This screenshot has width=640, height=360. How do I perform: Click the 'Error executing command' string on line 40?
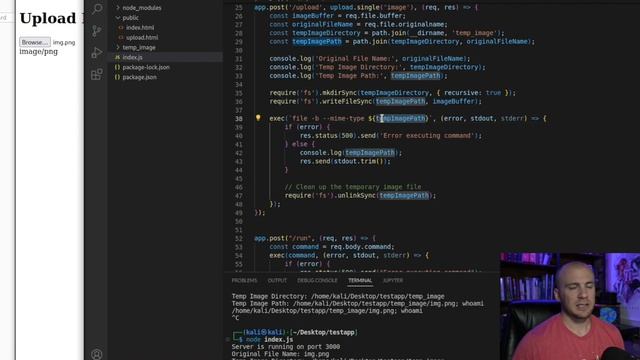tap(427, 136)
